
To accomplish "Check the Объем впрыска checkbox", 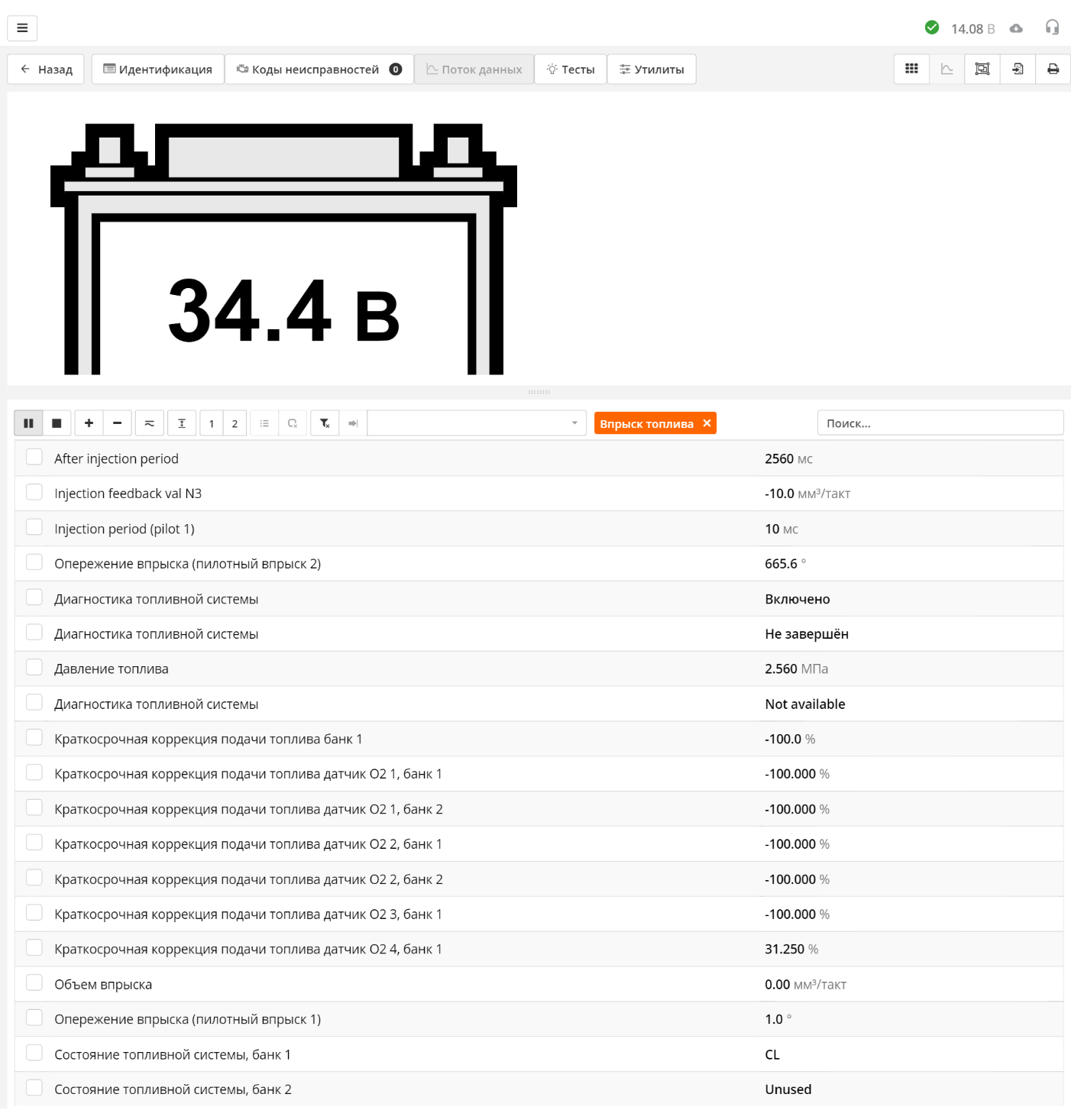I will pos(34,982).
